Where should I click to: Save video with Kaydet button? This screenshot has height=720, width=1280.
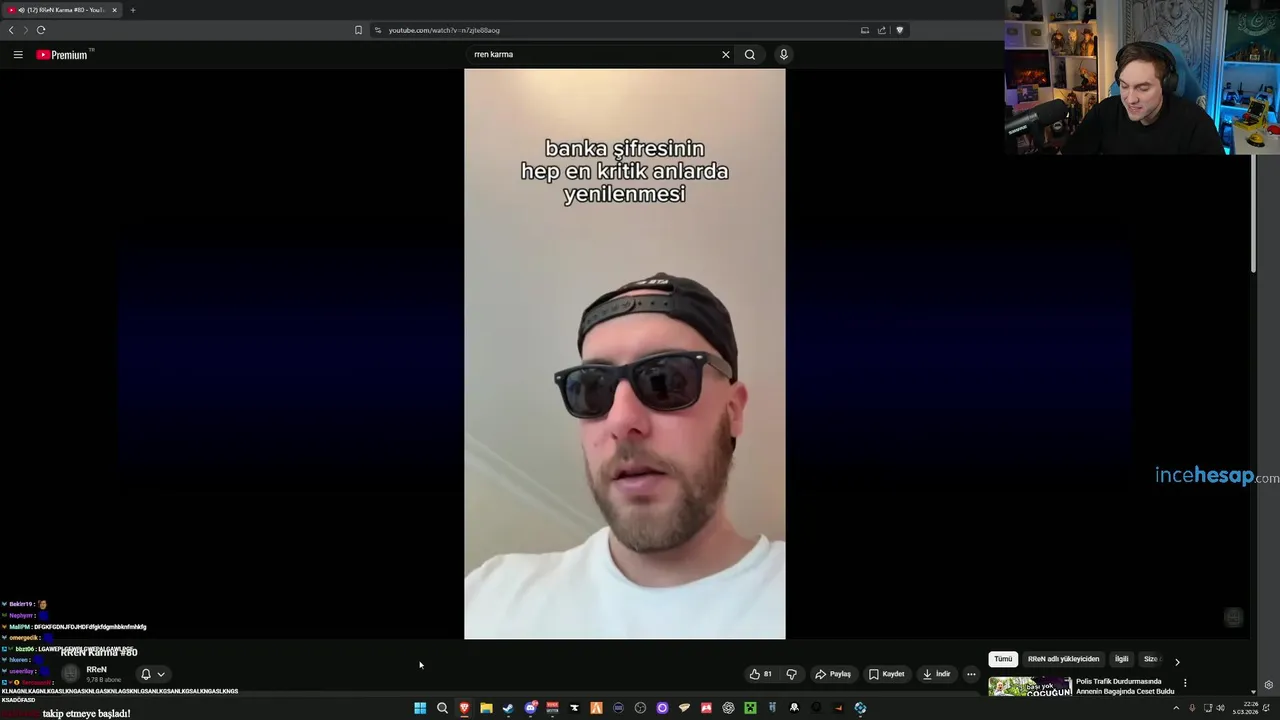(887, 674)
